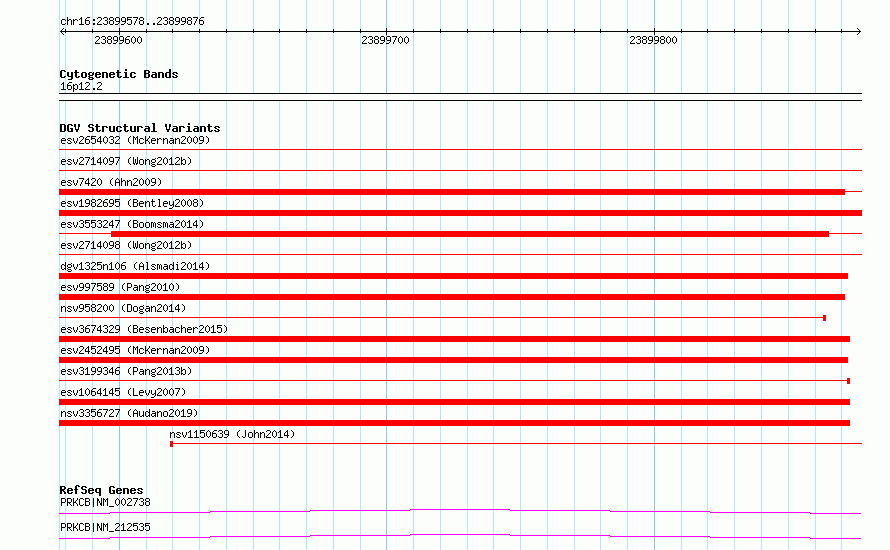This screenshot has height=550, width=890.
Task: Open the PRKCB|NM_212535 transcript label
Action: coord(105,527)
